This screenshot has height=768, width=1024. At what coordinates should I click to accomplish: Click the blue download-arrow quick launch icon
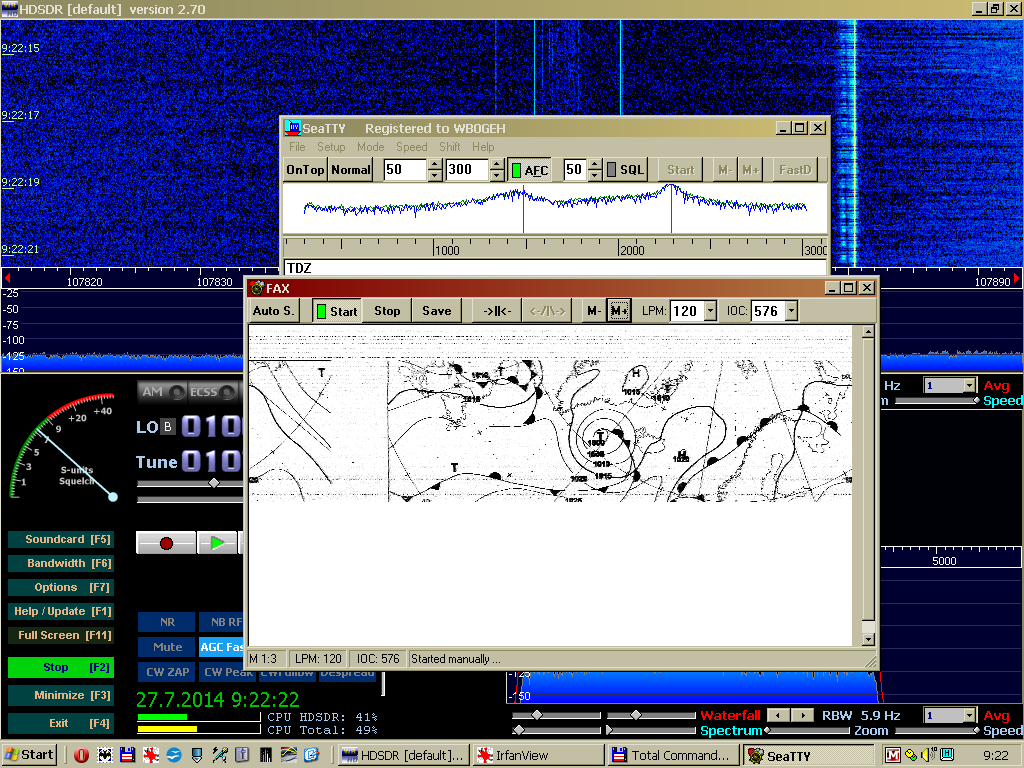click(197, 755)
